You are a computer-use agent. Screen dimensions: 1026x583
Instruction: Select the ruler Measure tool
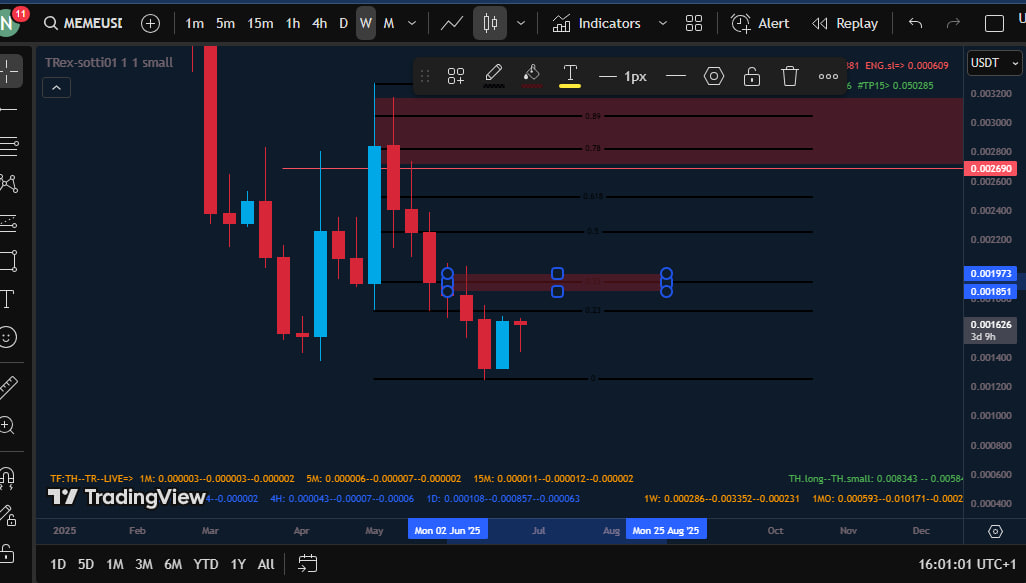coord(9,387)
